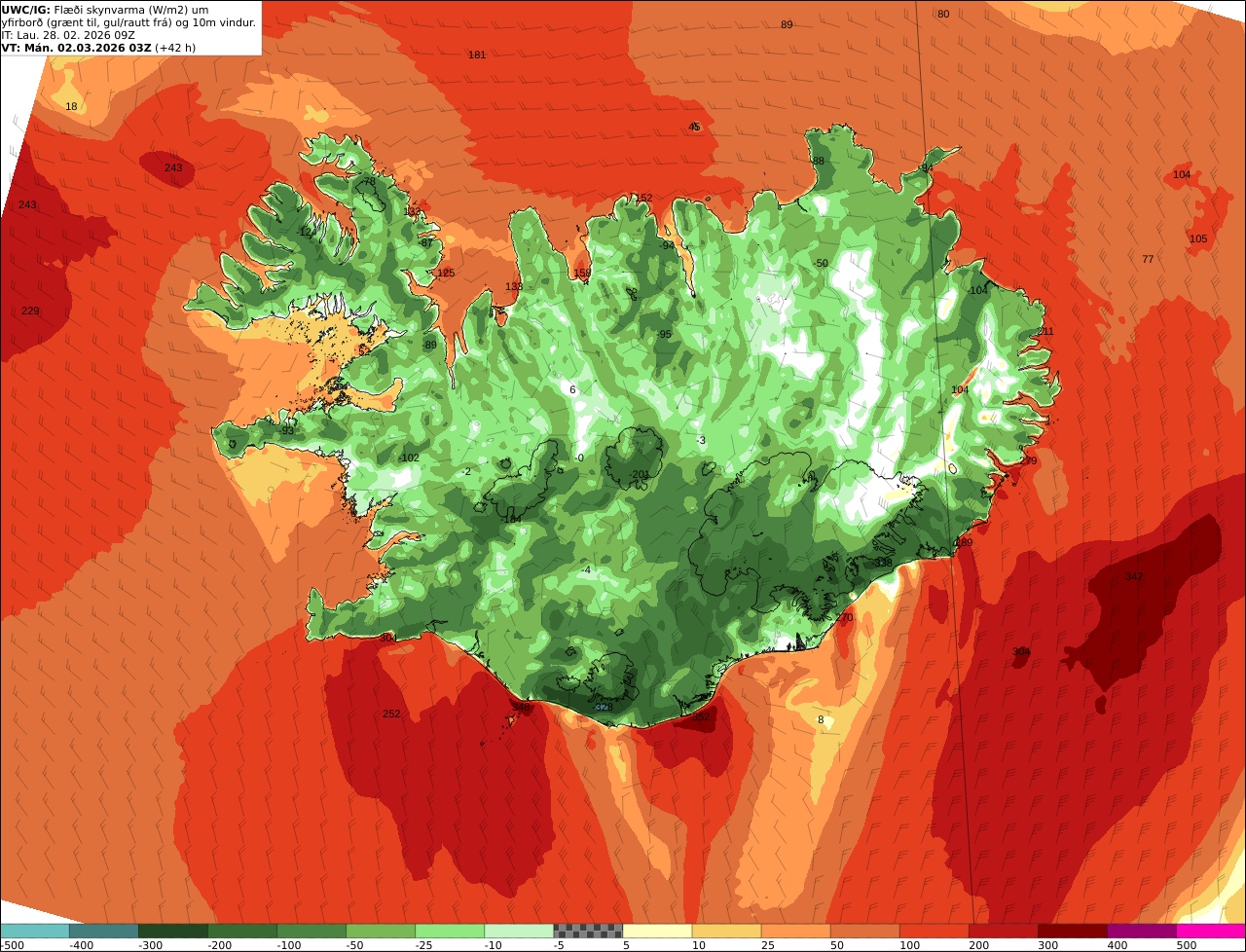Image resolution: width=1246 pixels, height=952 pixels.
Task: Click the map value 6 in the highlands
Action: pos(572,389)
